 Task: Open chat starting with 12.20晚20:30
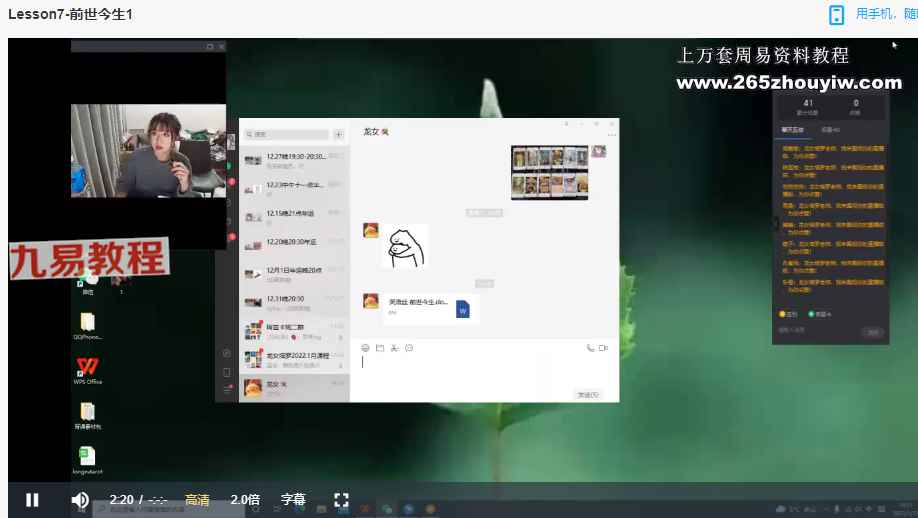click(x=294, y=245)
